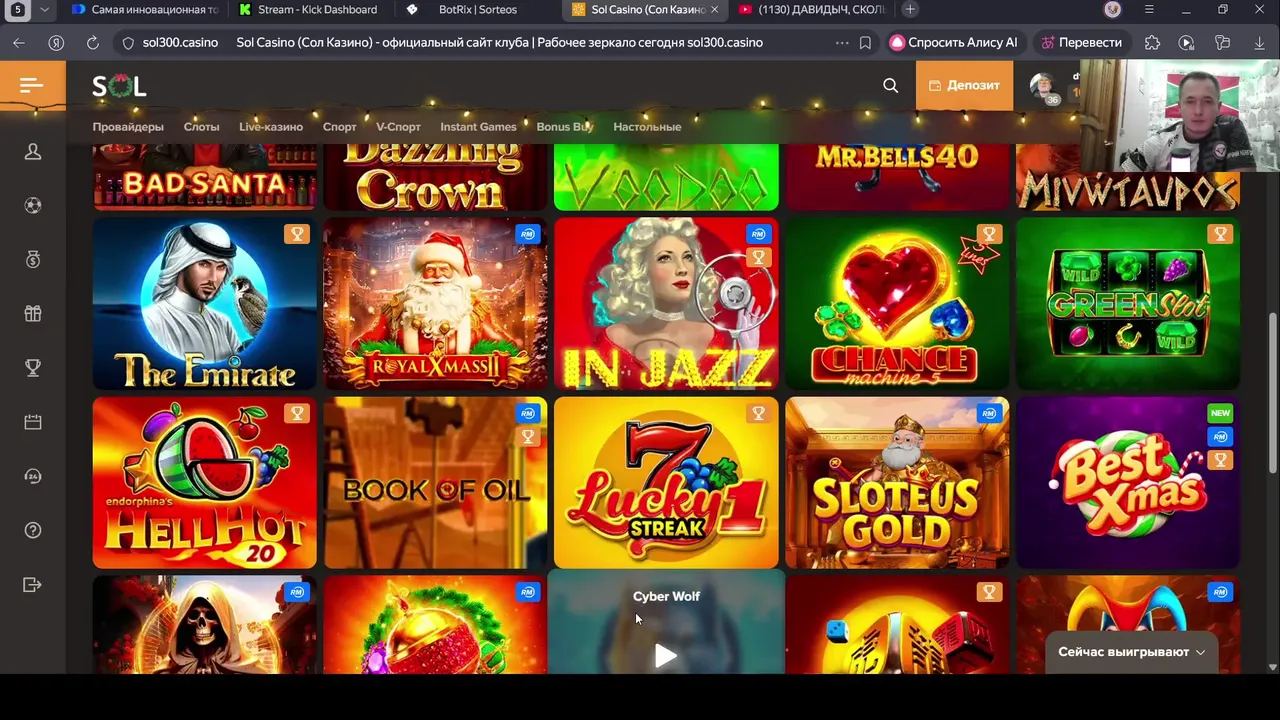The image size is (1280, 720).
Task: Click the trophy badge on Lucky Streak 1
Action: tap(758, 413)
